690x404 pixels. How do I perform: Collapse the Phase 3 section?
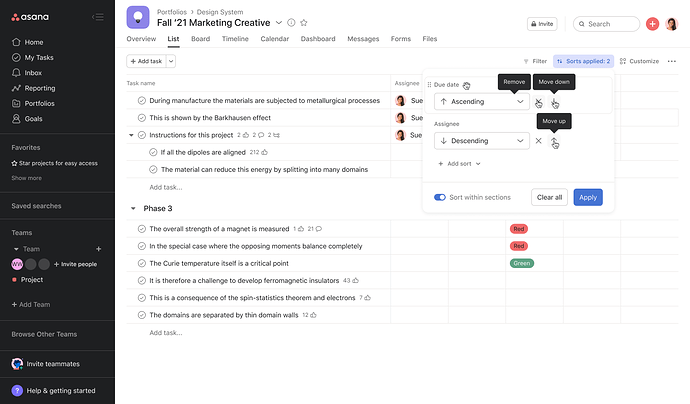point(134,208)
